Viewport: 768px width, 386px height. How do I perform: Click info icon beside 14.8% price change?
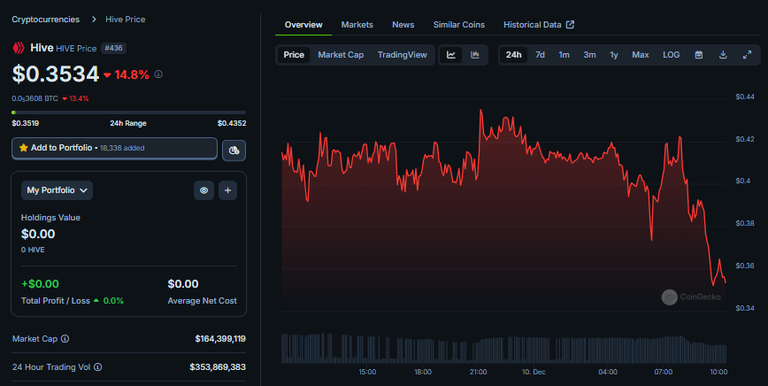158,74
